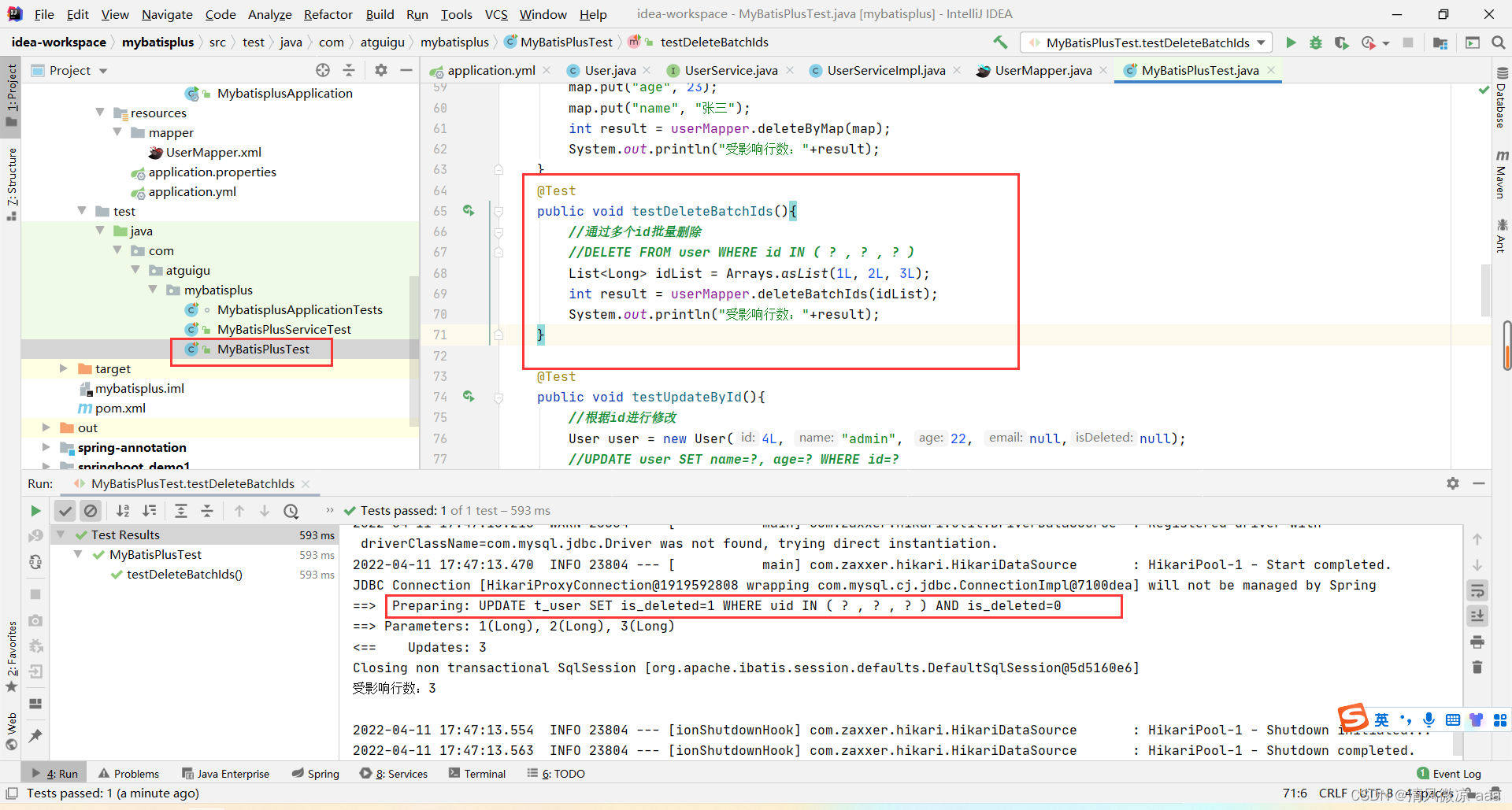The width and height of the screenshot is (1512, 810).
Task: Open Search Everywhere magnifier icon
Action: pos(1498,43)
